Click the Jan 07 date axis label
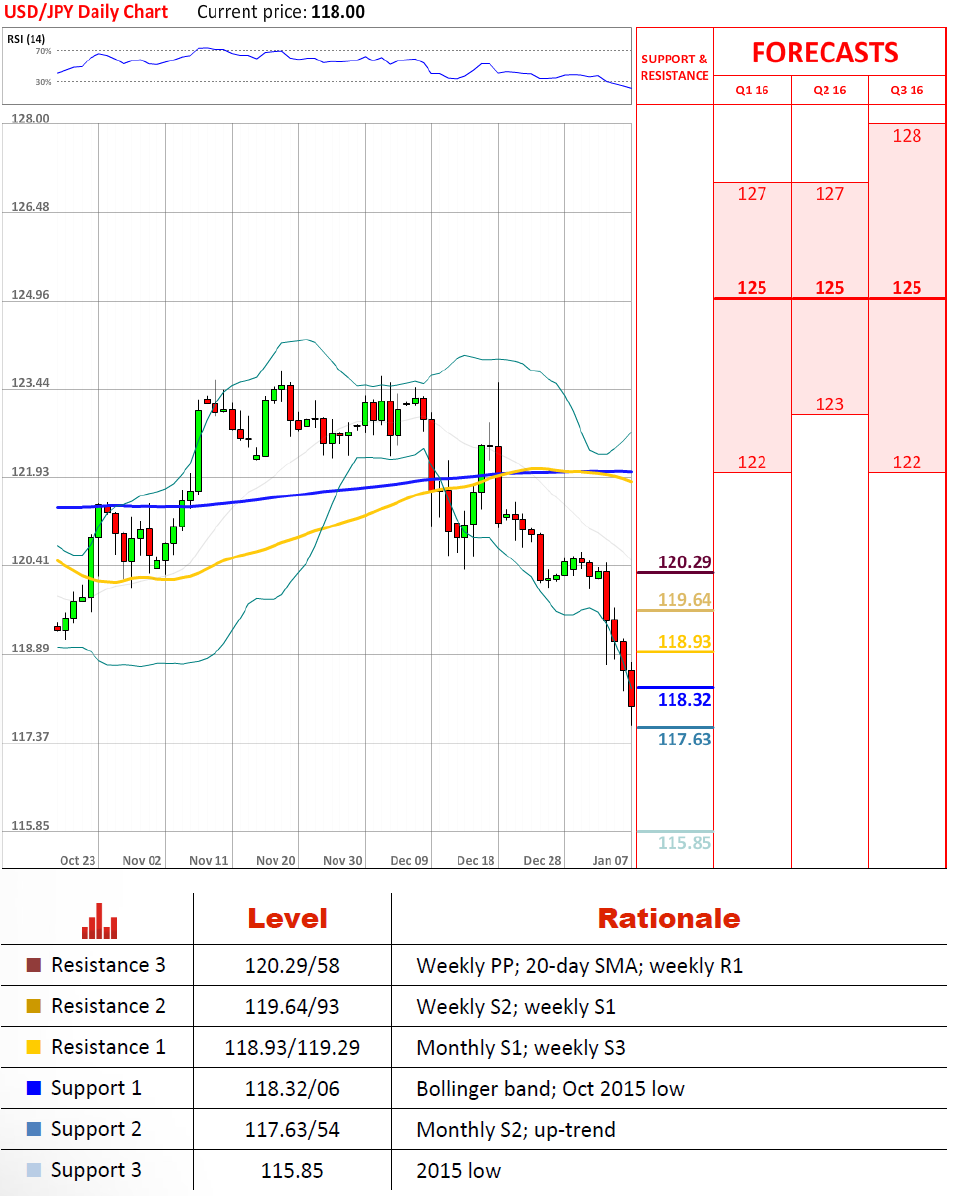This screenshot has width=955, height=1196. coord(610,860)
